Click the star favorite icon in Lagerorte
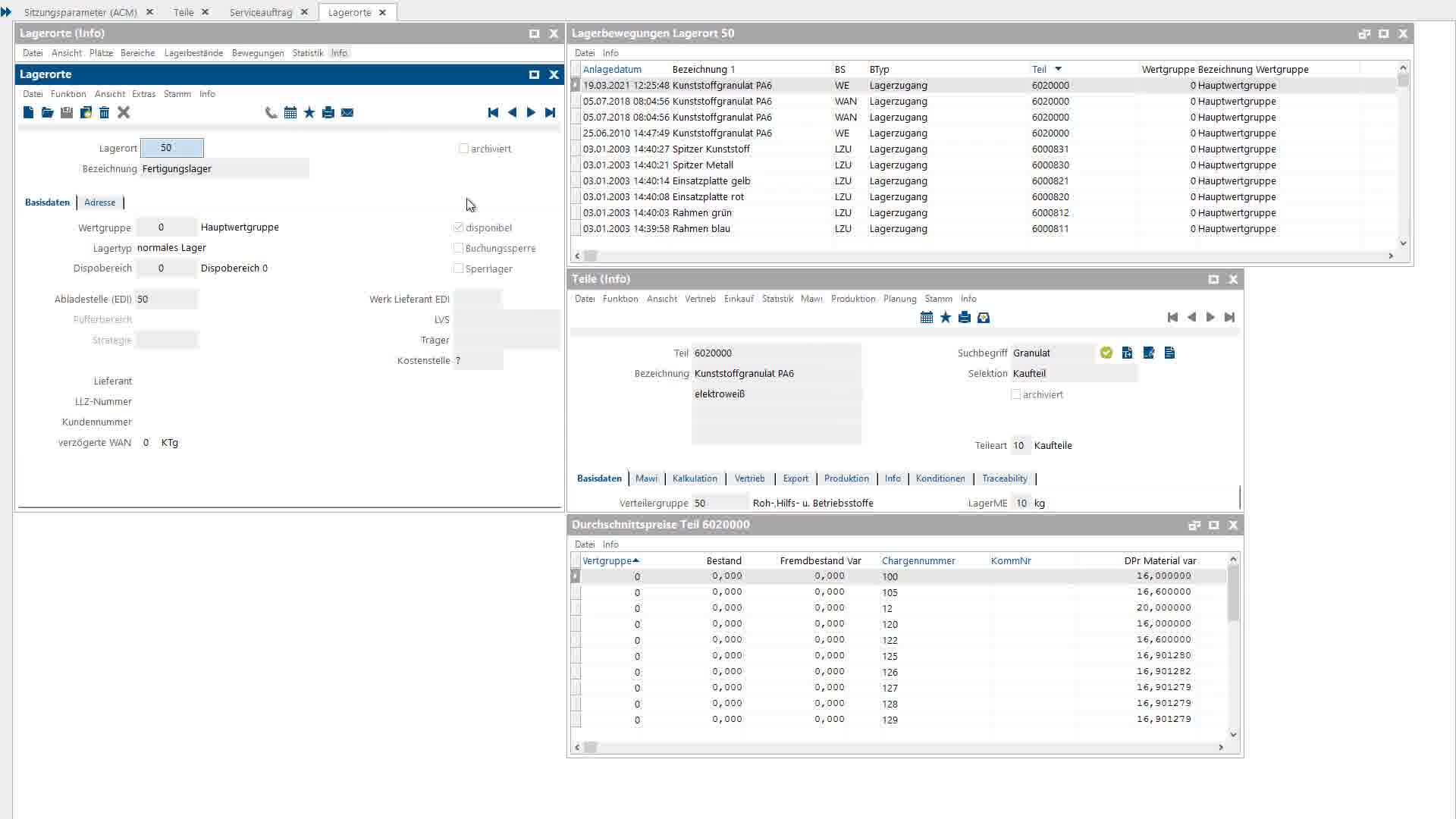This screenshot has width=1456, height=819. [x=309, y=112]
